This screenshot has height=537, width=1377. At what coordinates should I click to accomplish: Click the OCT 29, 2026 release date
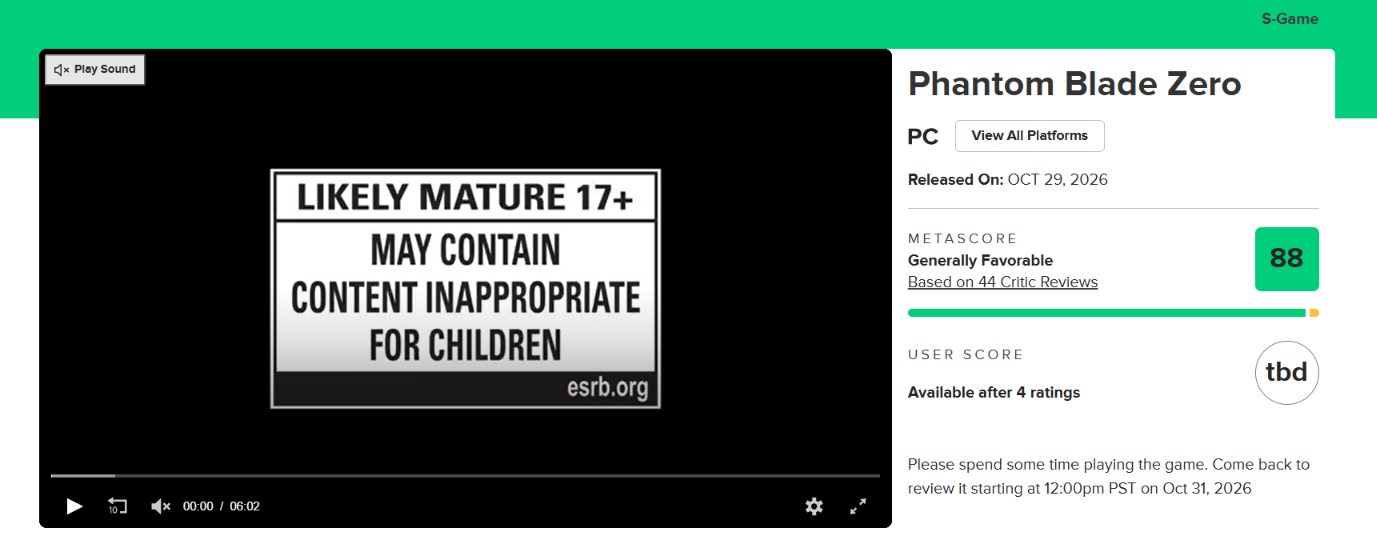tap(1057, 180)
